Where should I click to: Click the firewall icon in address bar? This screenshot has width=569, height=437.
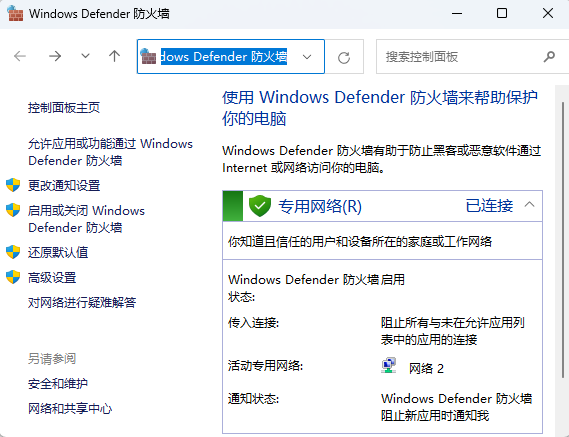click(148, 56)
